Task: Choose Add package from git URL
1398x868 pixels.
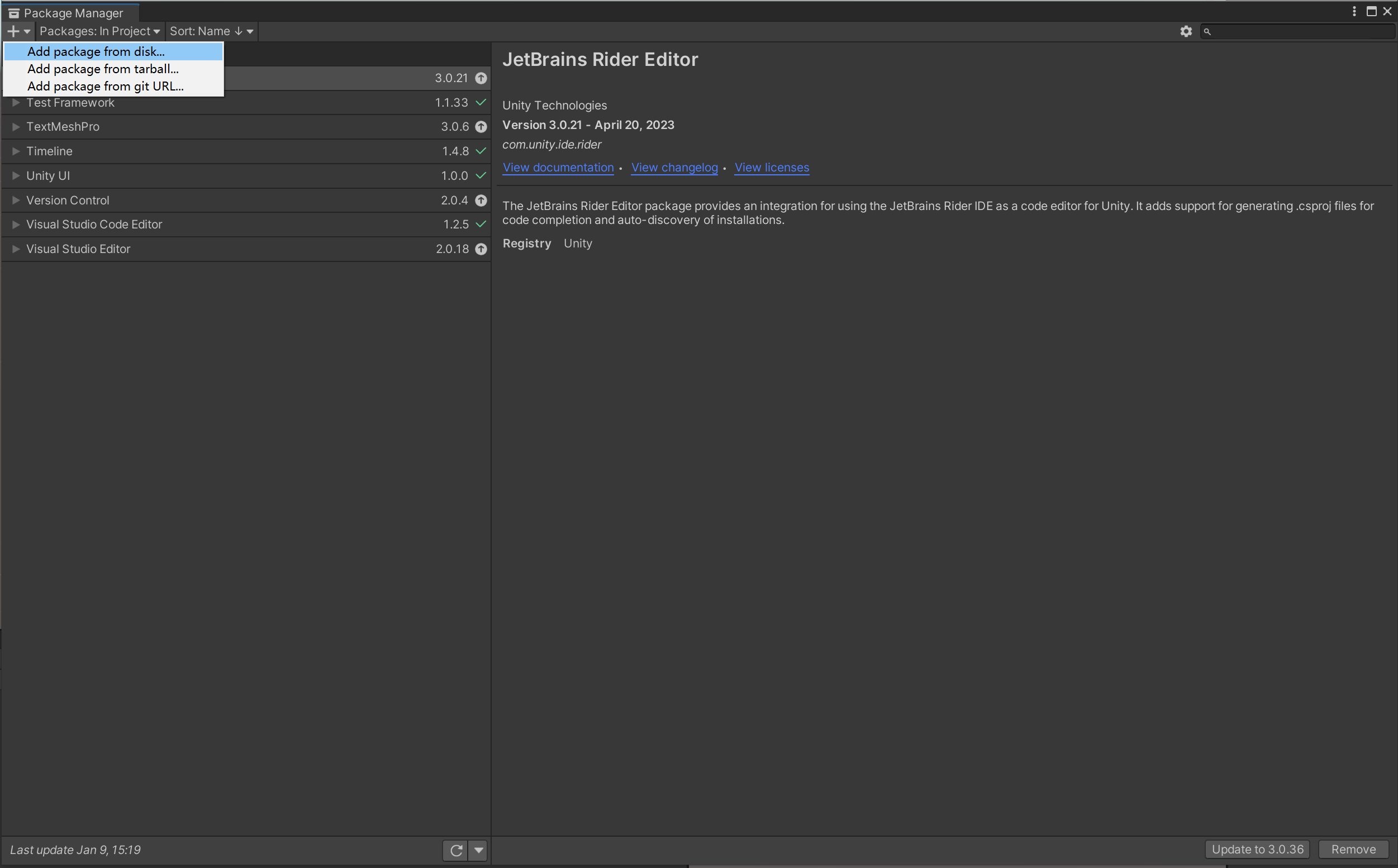Action: click(106, 86)
